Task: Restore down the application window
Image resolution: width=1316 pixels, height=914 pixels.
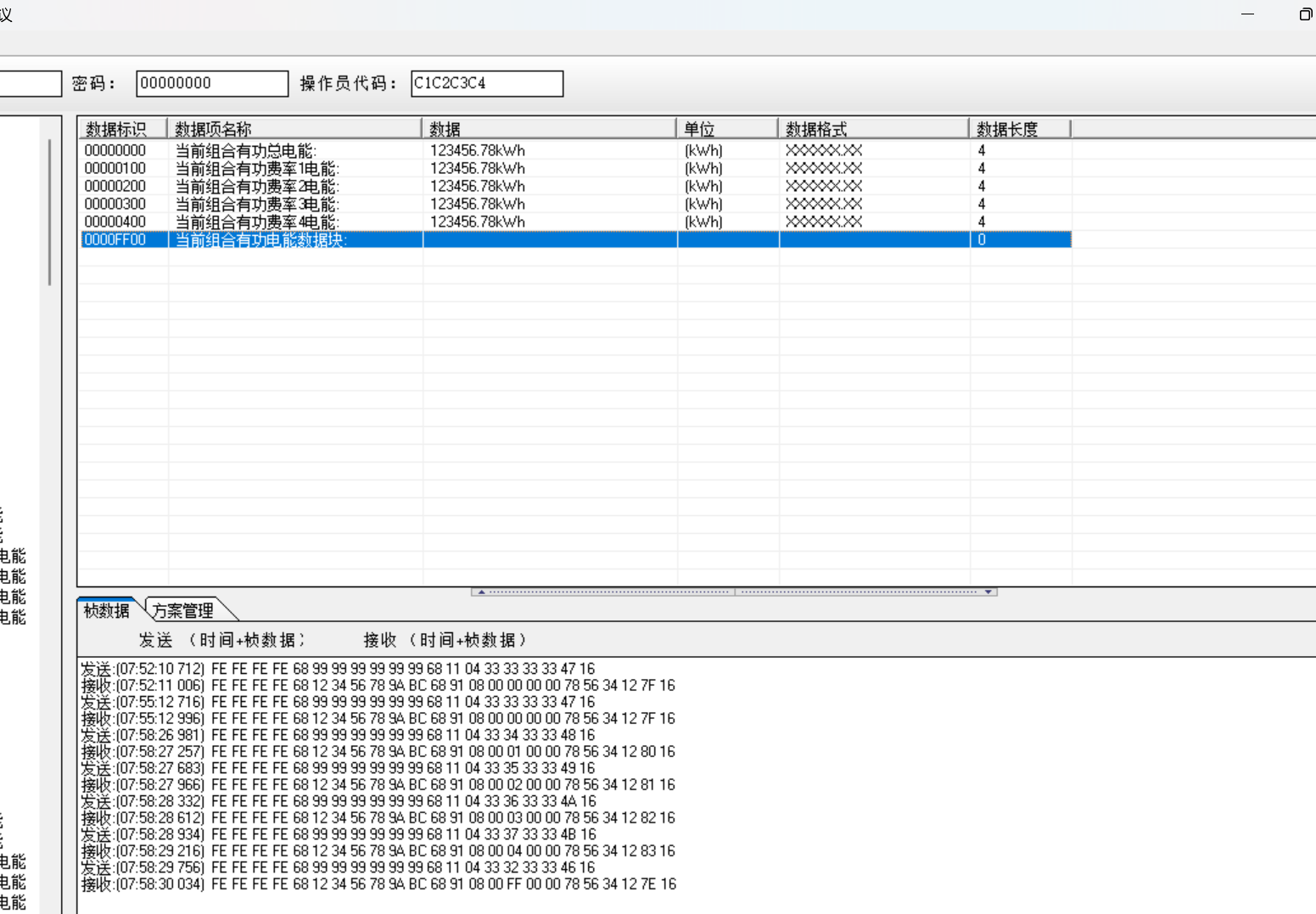Action: point(1305,14)
